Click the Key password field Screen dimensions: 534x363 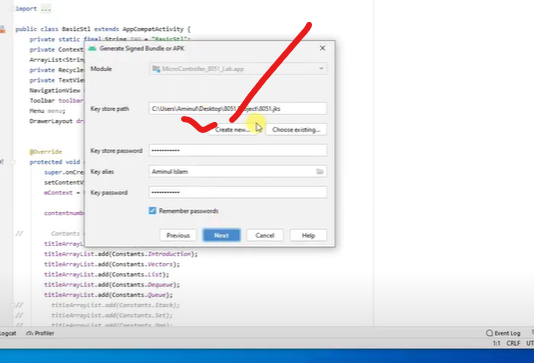coord(238,192)
